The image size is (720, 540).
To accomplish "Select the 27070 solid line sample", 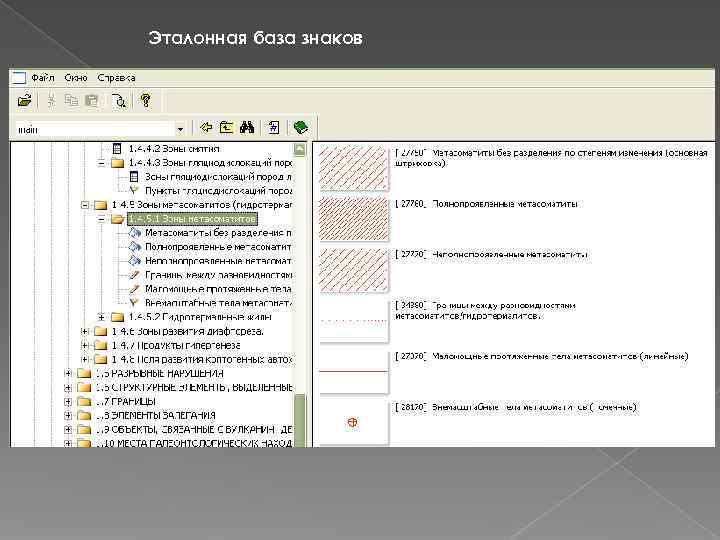I will (354, 371).
